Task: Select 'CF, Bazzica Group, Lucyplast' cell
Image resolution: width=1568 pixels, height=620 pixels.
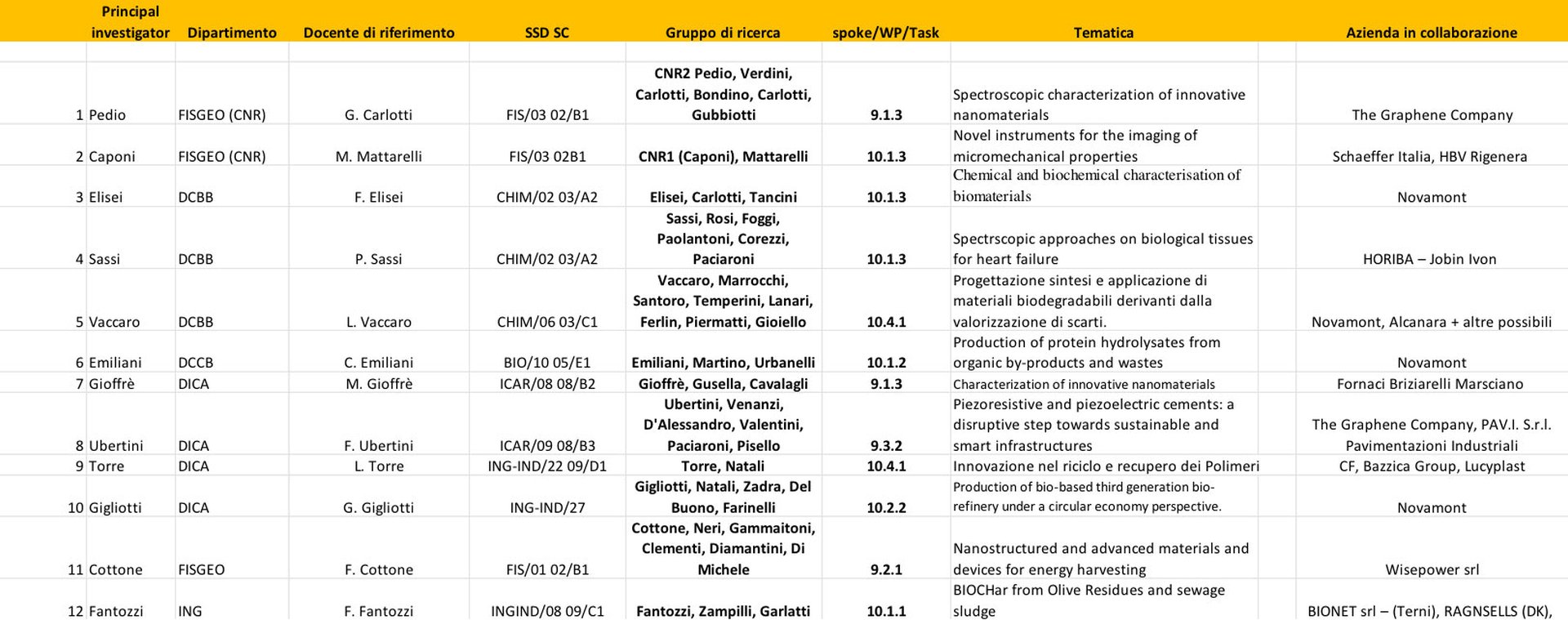Action: pyautogui.click(x=1432, y=466)
